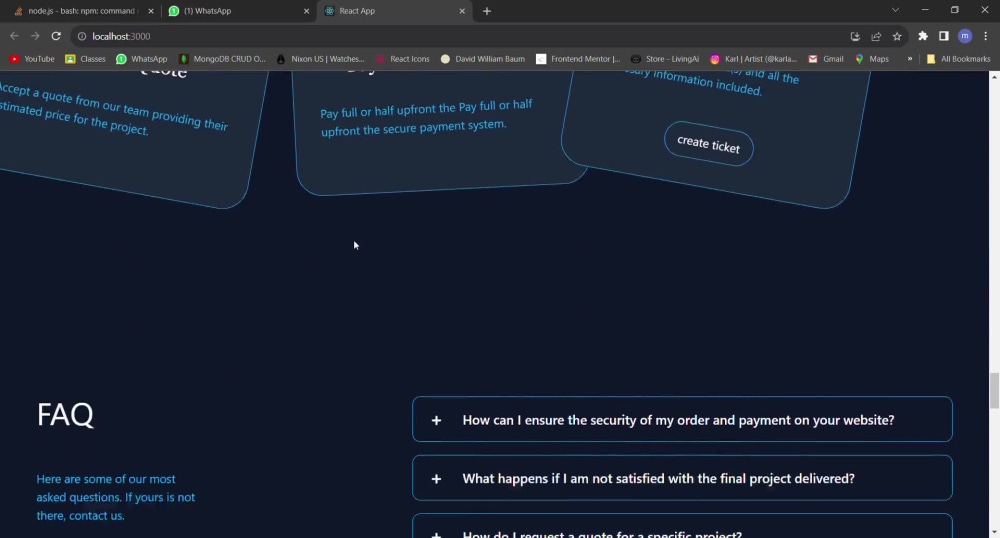Open the MongoDB CRUD bookmark
Image resolution: width=1000 pixels, height=538 pixels.
click(x=222, y=59)
